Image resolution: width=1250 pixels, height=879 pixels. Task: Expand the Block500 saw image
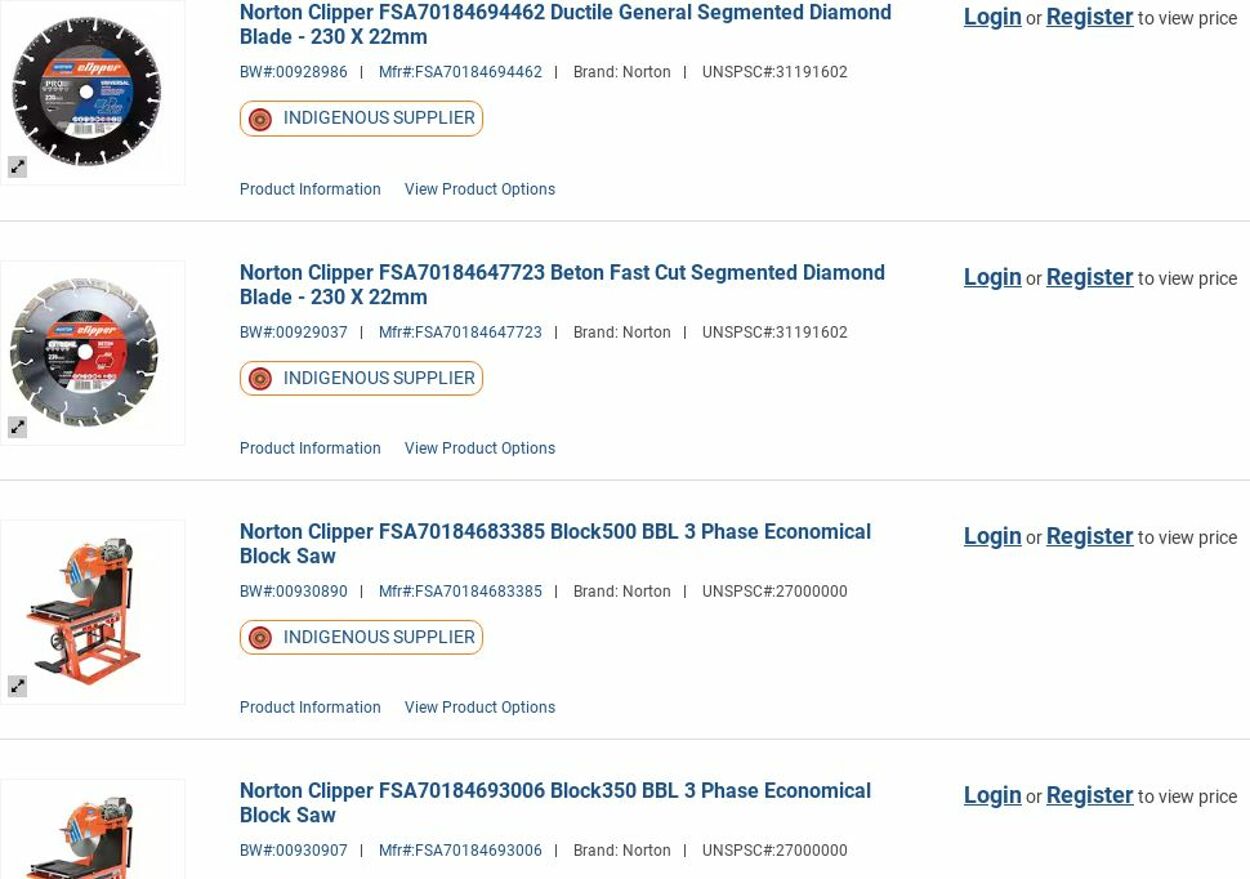[18, 686]
